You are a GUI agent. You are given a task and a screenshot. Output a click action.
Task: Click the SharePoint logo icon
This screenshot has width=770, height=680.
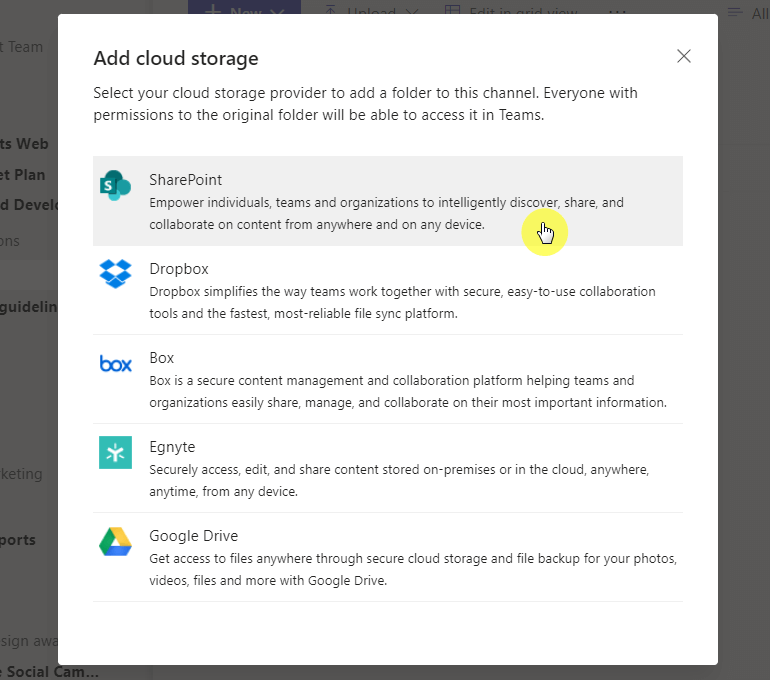tap(115, 186)
